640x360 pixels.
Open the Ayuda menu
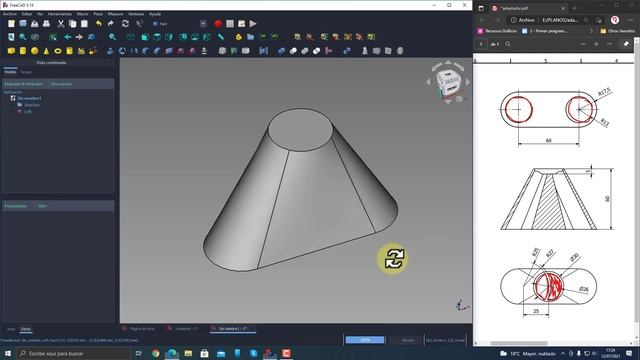(x=155, y=14)
